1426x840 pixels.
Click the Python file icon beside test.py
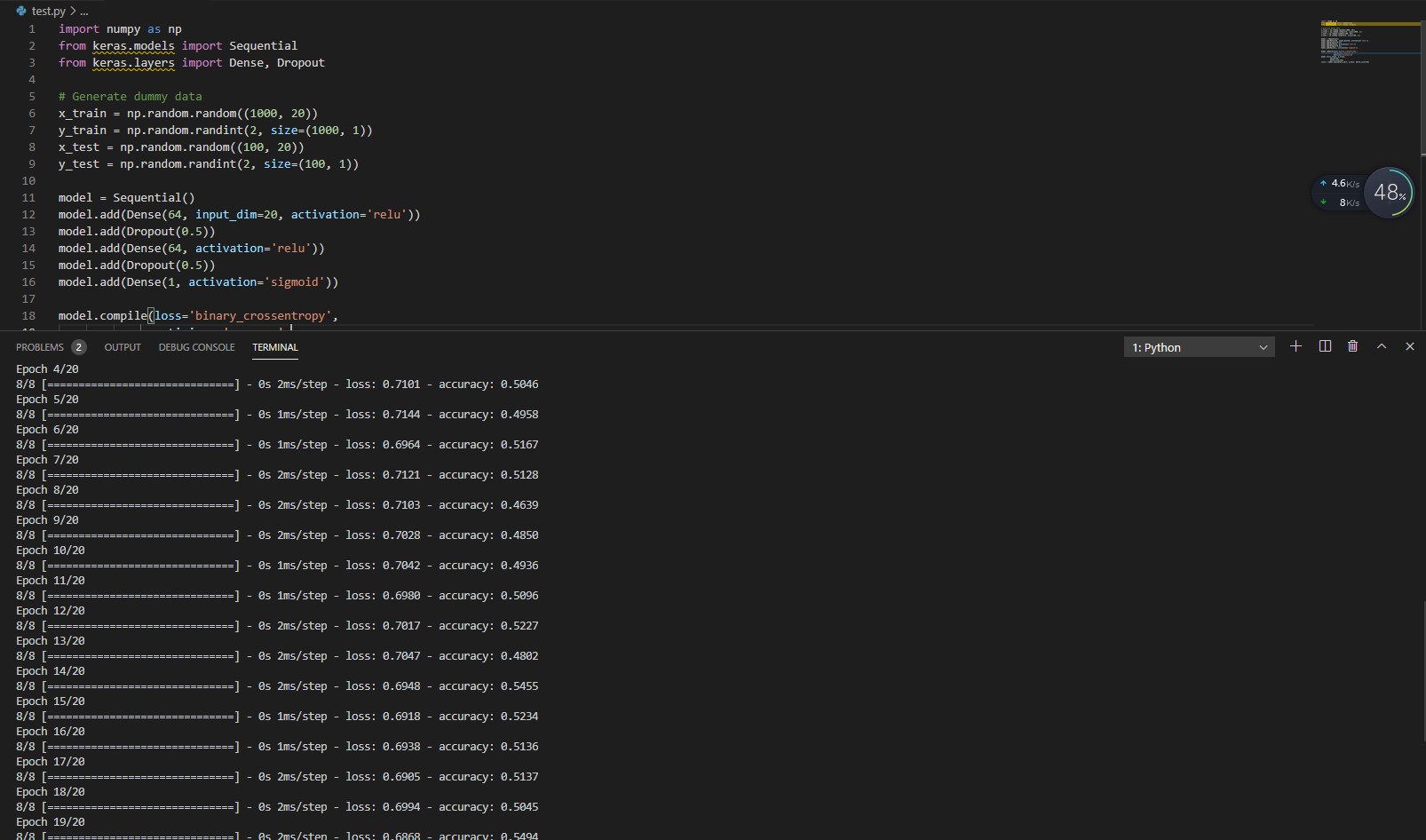click(21, 12)
